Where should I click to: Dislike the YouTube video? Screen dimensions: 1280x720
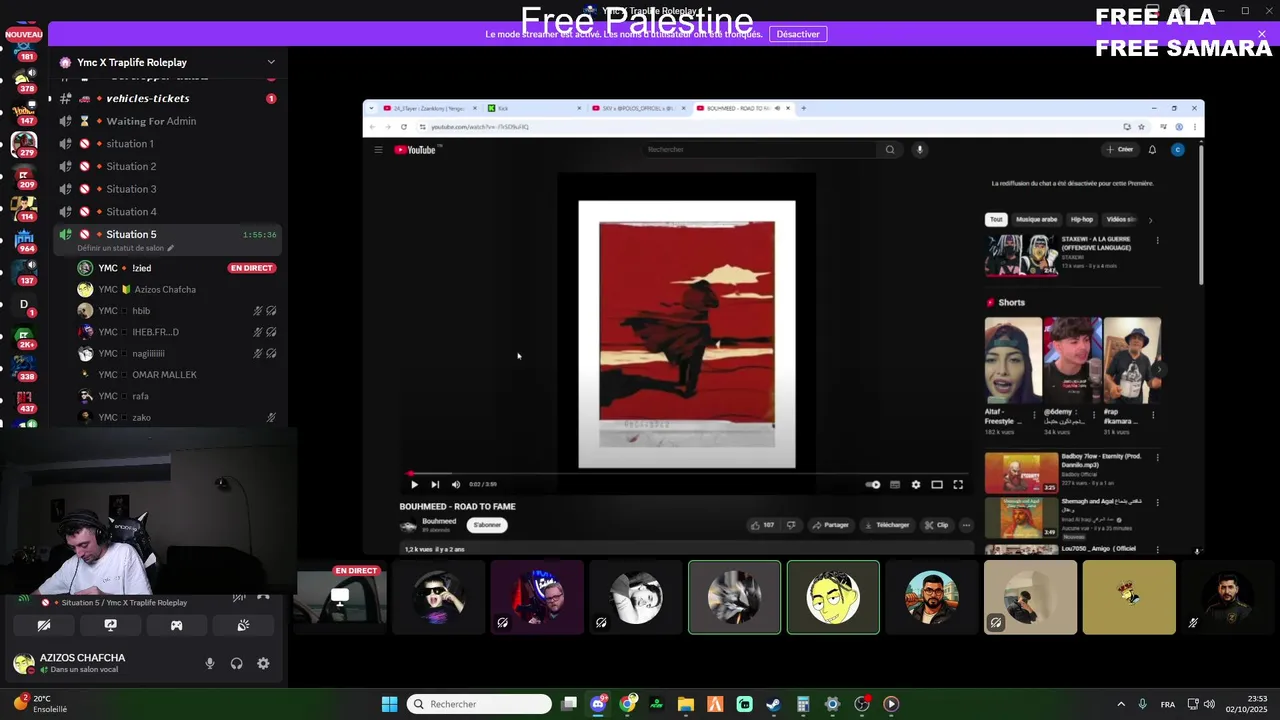[x=791, y=525]
